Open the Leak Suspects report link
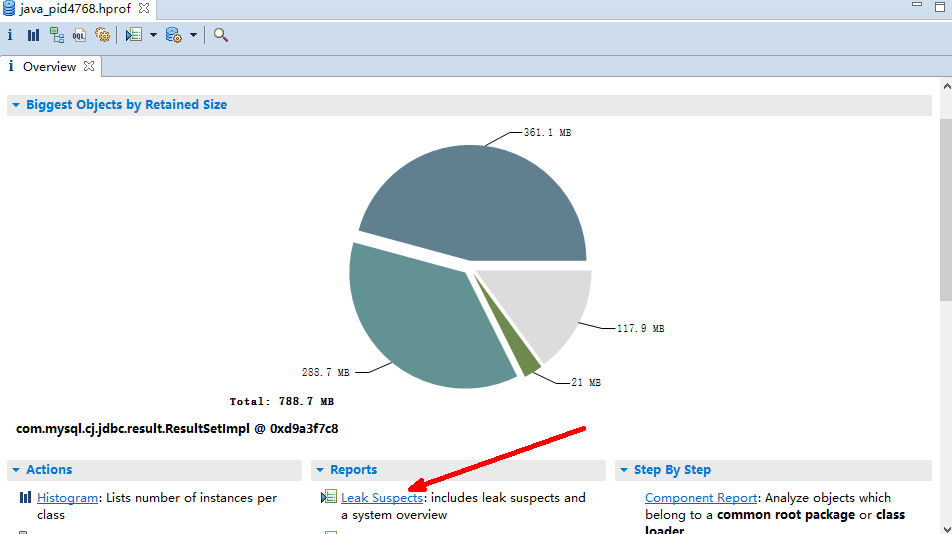 pyautogui.click(x=382, y=498)
